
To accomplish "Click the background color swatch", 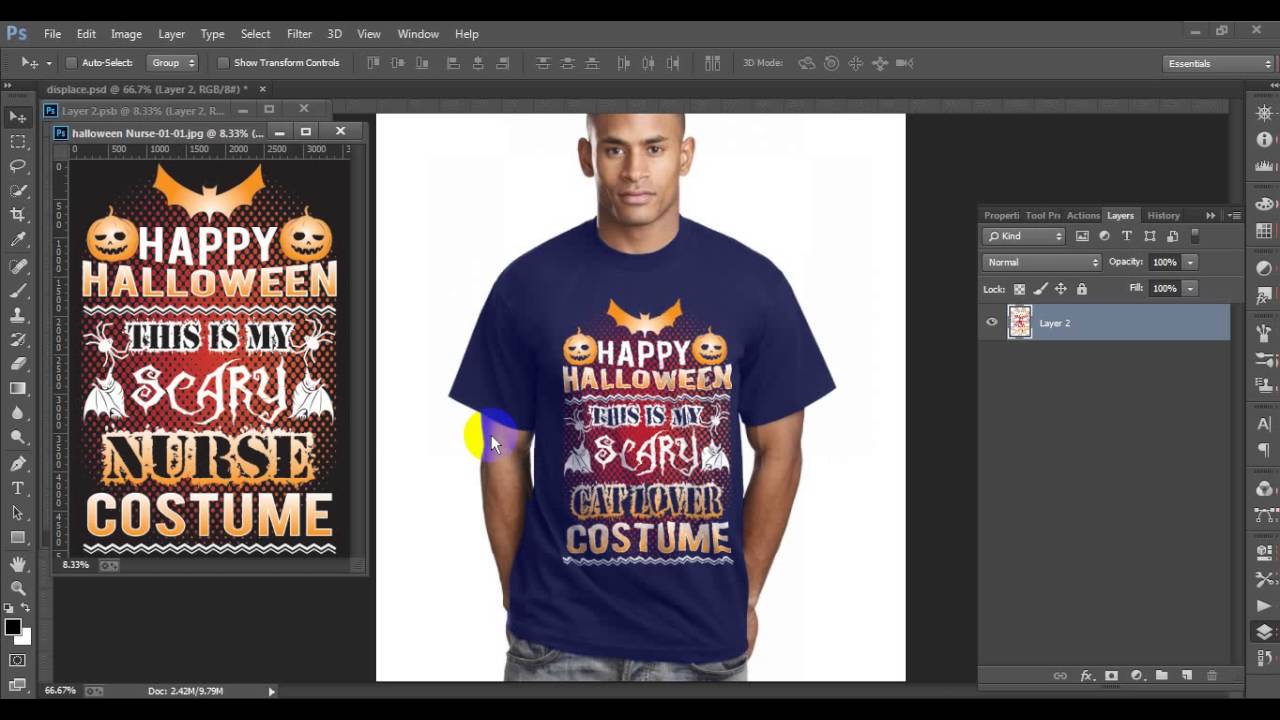I will [x=25, y=637].
